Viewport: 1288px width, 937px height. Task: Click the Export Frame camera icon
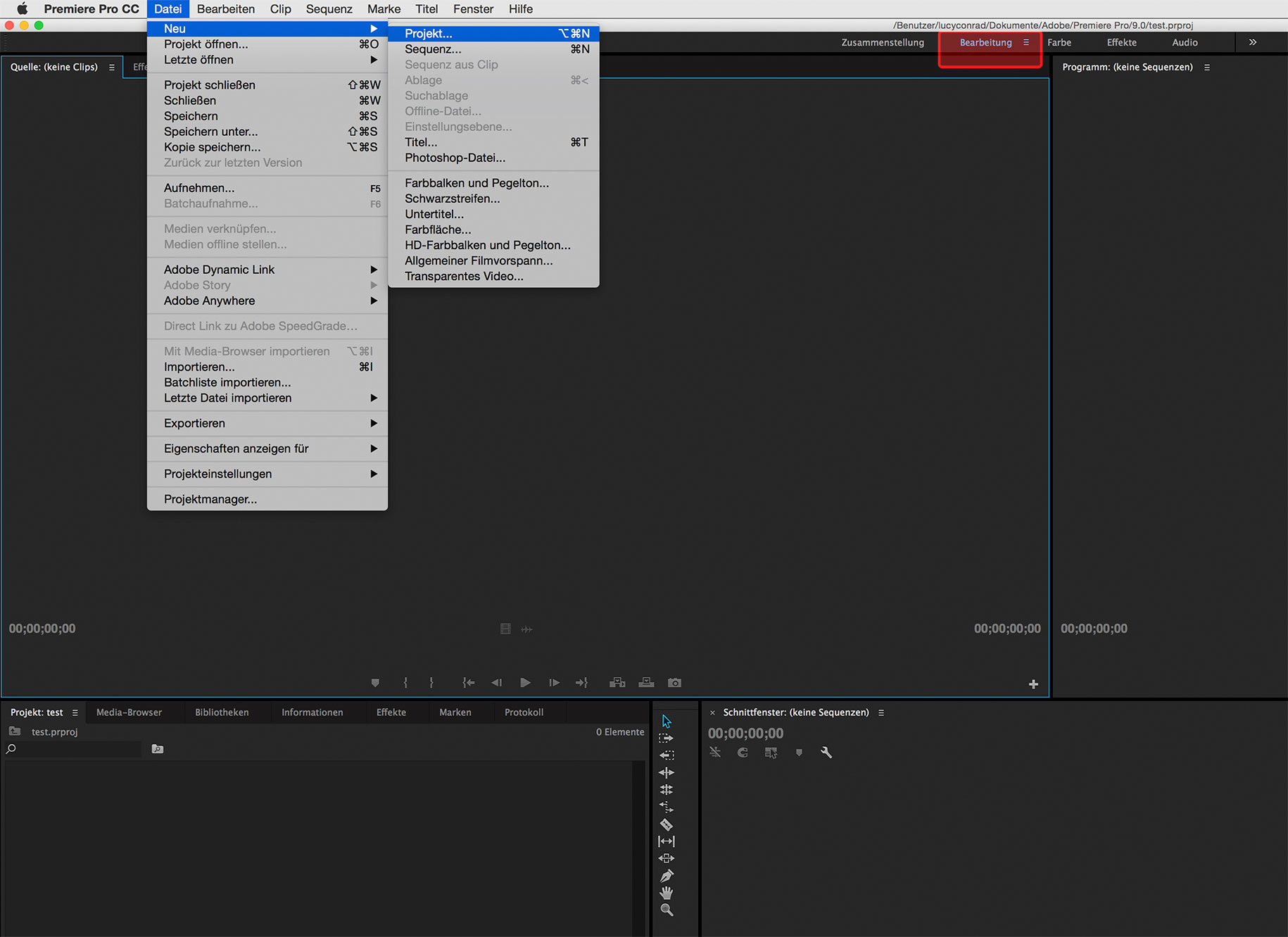coord(674,683)
